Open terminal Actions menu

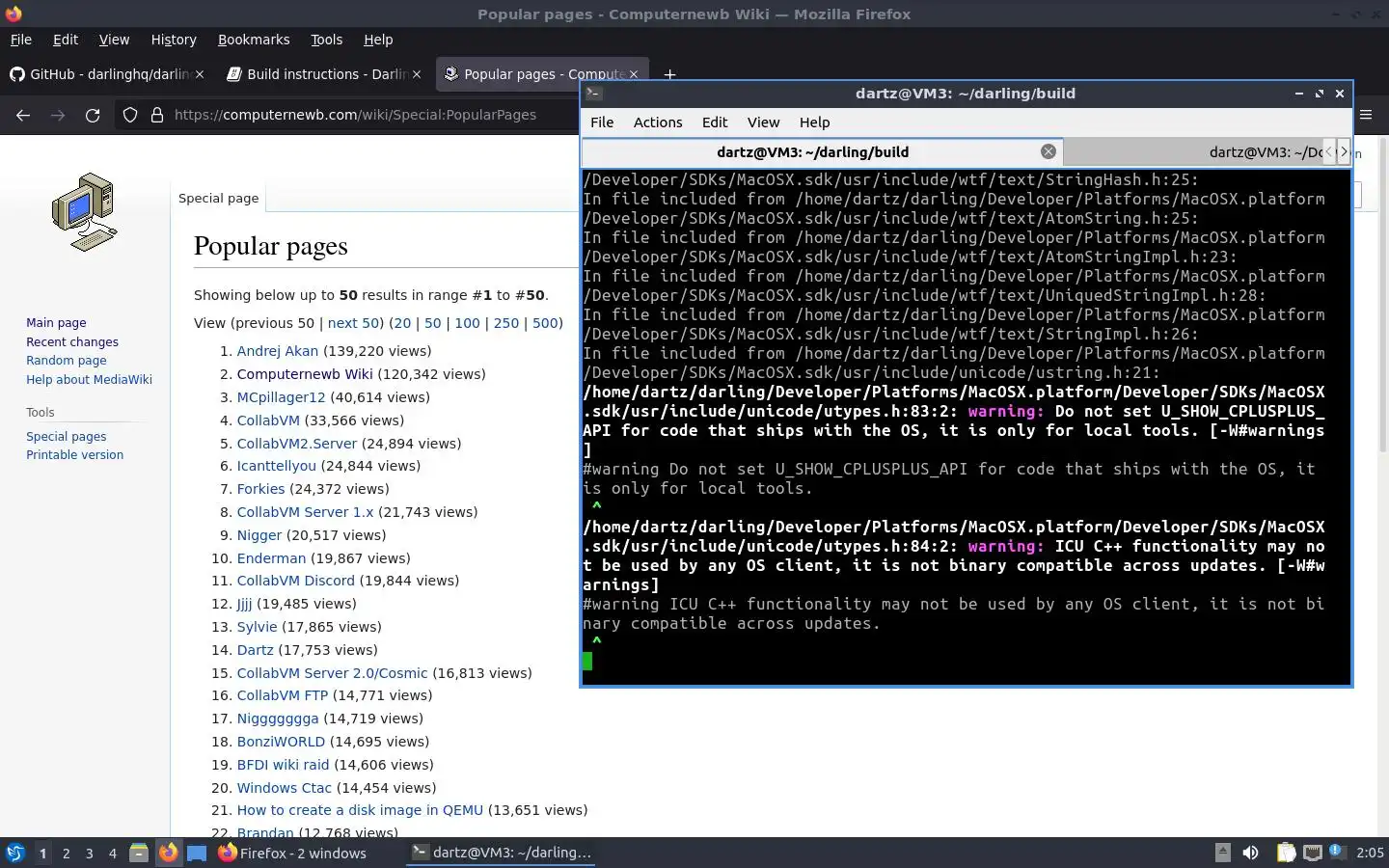(x=658, y=122)
